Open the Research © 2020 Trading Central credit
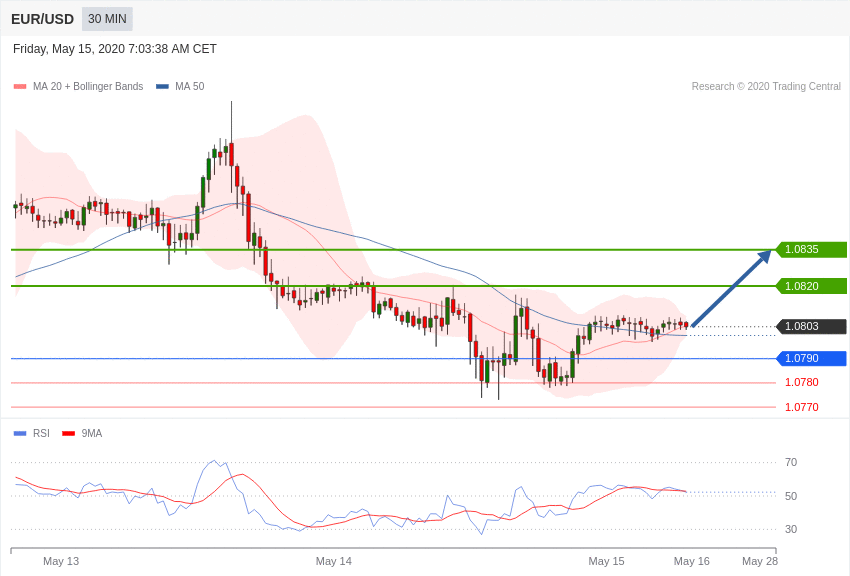 [x=766, y=86]
